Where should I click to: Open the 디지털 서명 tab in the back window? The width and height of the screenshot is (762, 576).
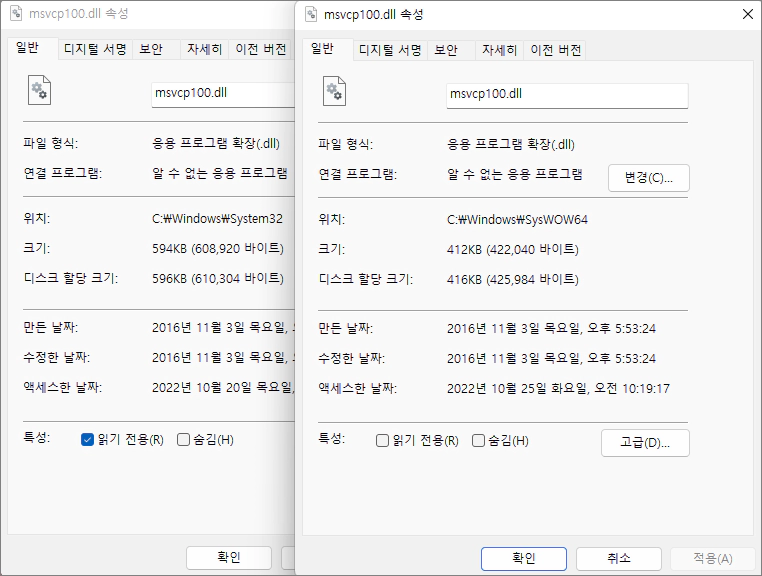95,49
